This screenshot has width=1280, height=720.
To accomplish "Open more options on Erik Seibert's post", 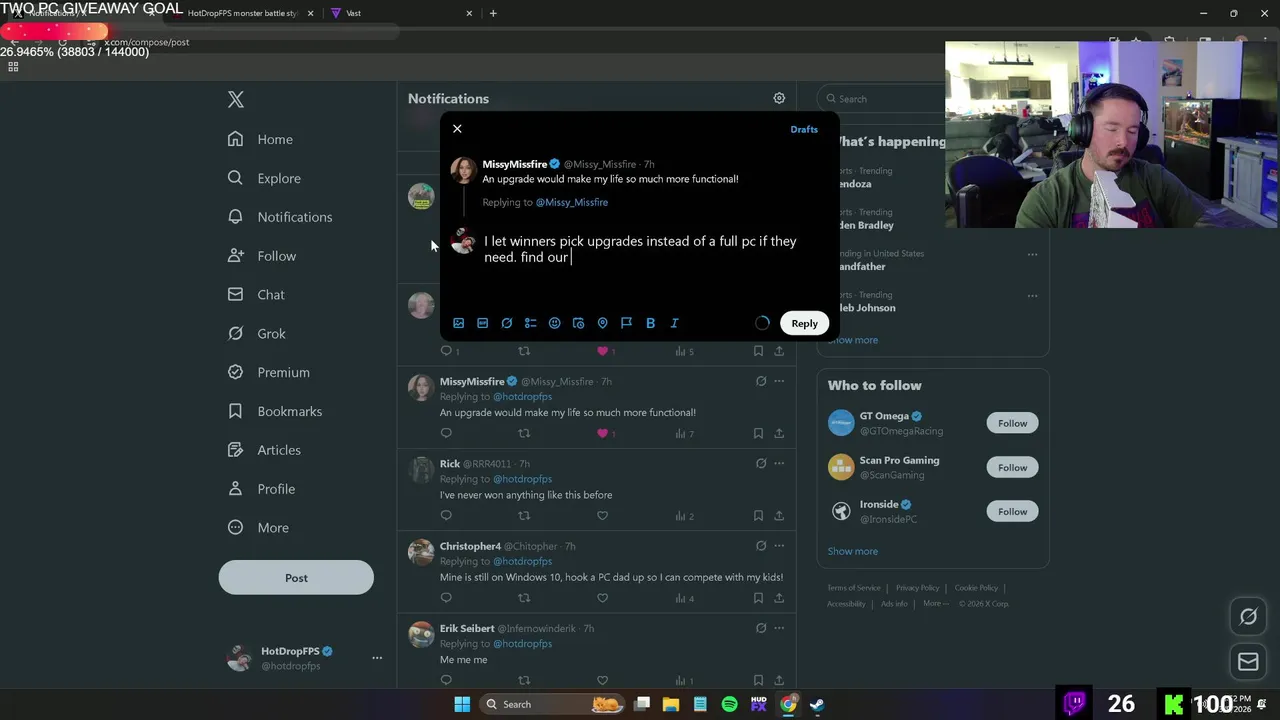I will click(x=779, y=628).
